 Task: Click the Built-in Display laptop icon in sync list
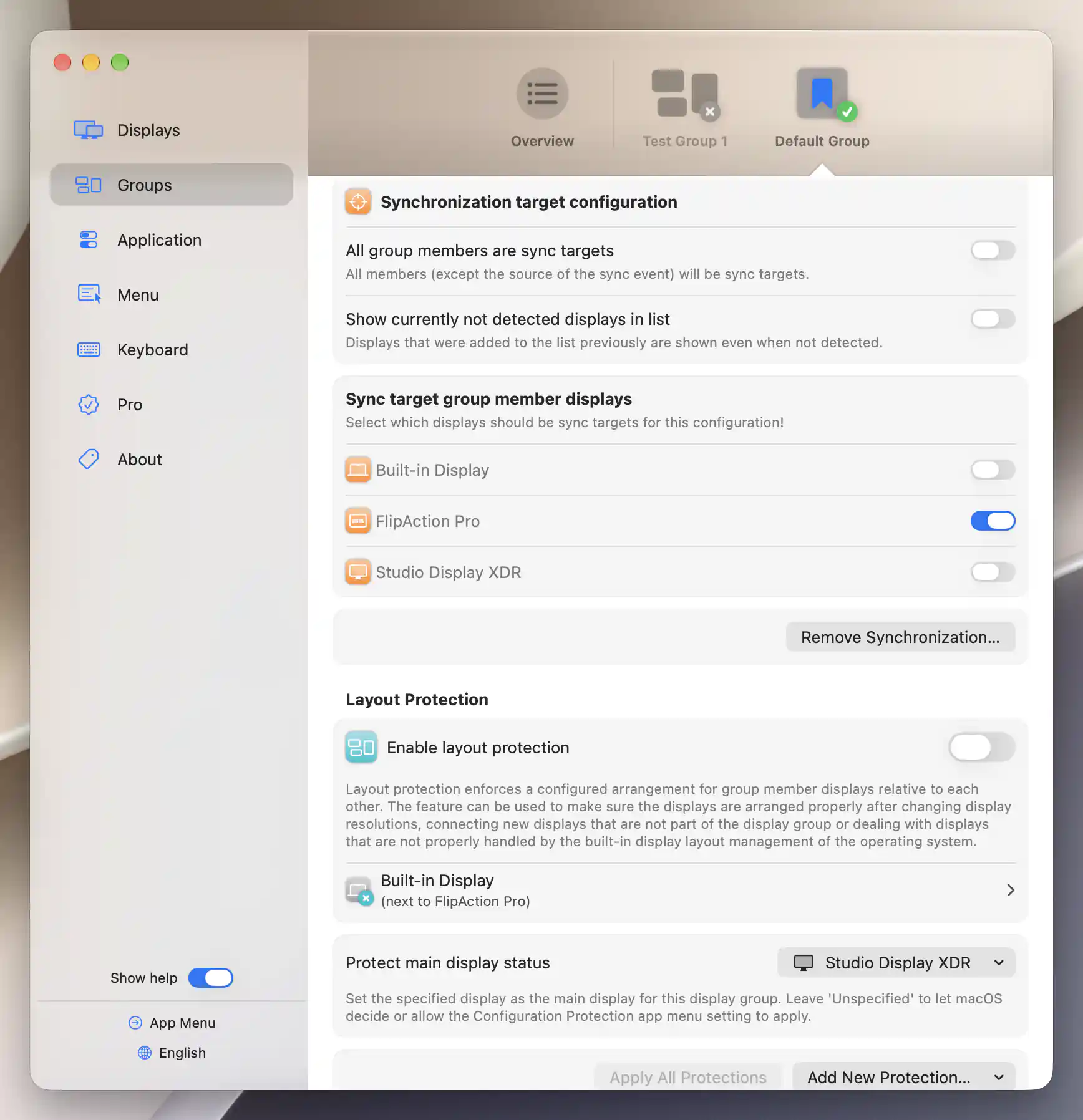(x=358, y=470)
